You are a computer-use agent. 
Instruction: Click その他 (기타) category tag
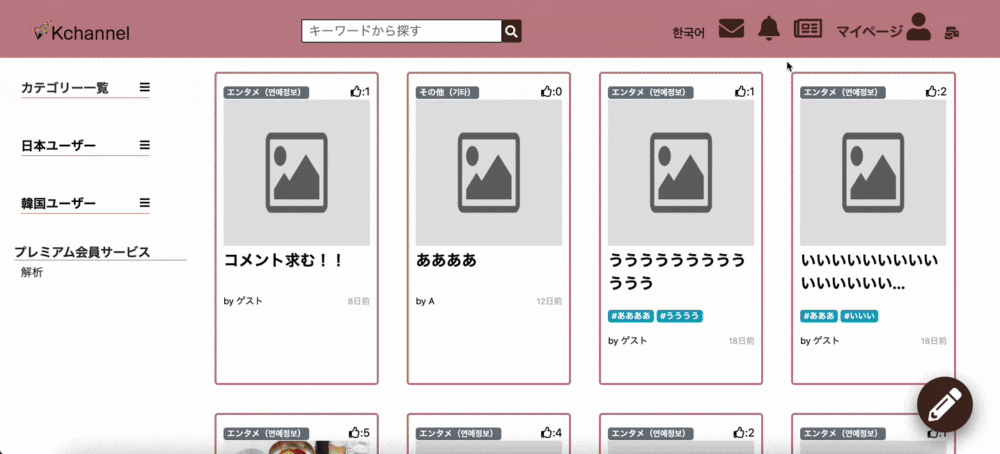(x=447, y=92)
